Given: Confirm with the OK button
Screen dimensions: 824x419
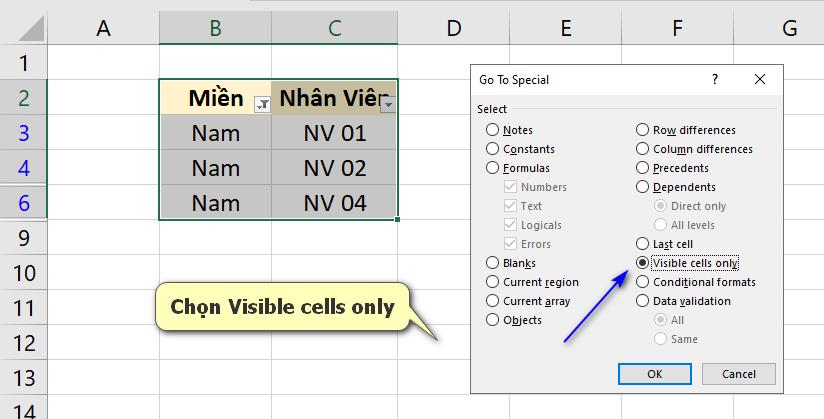Looking at the screenshot, I should point(655,374).
